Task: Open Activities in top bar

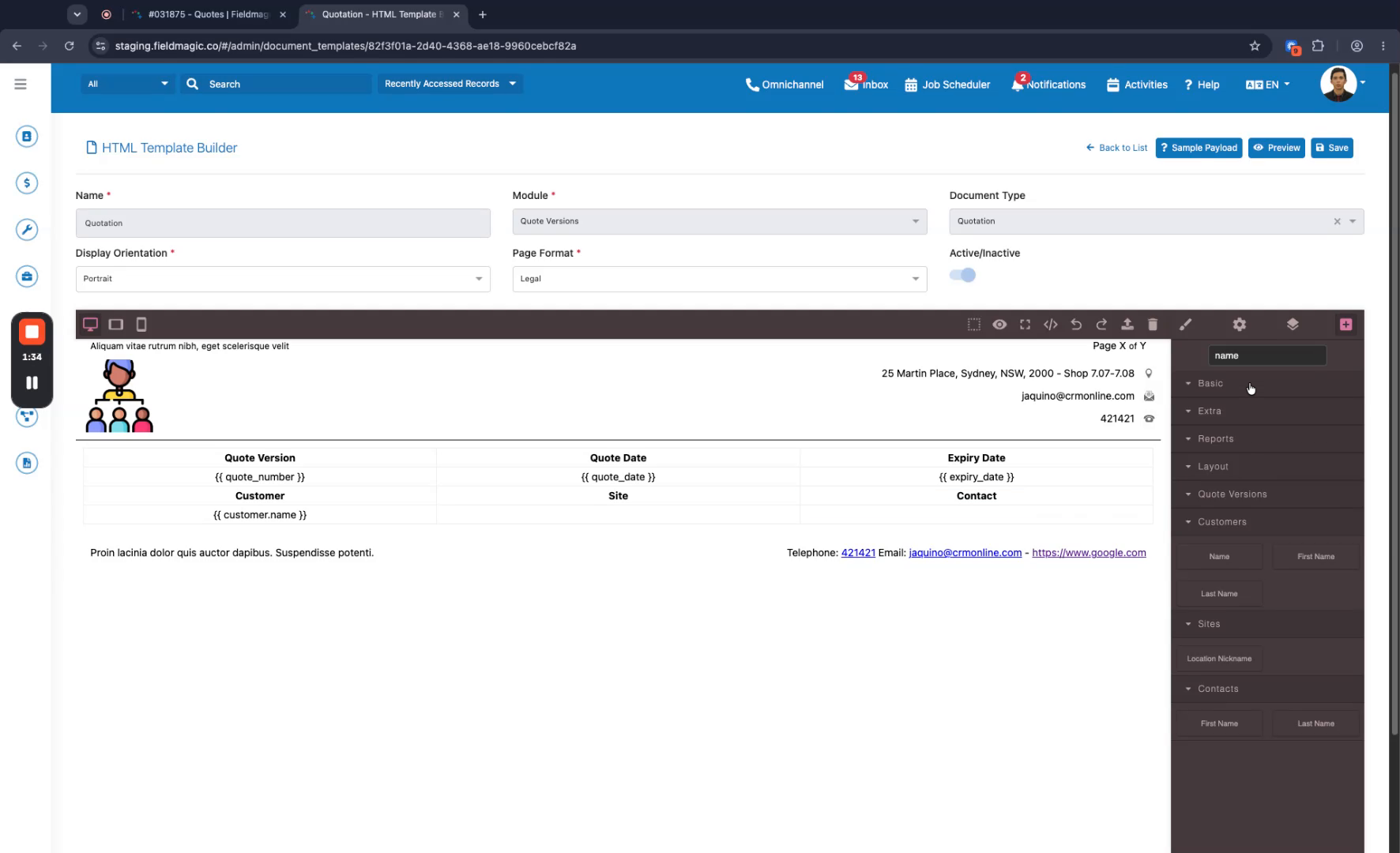Action: (1137, 85)
